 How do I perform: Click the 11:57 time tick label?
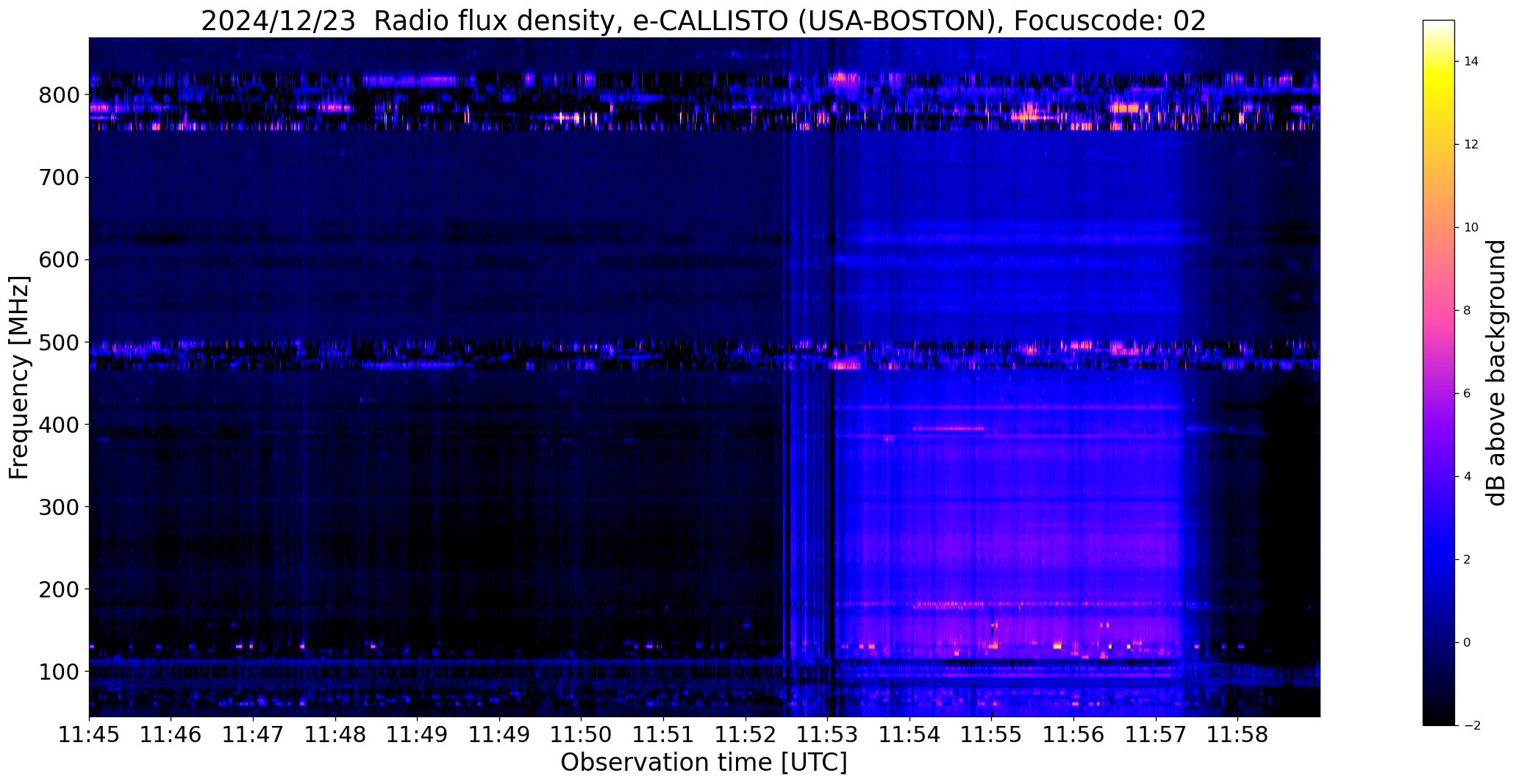(x=1156, y=736)
